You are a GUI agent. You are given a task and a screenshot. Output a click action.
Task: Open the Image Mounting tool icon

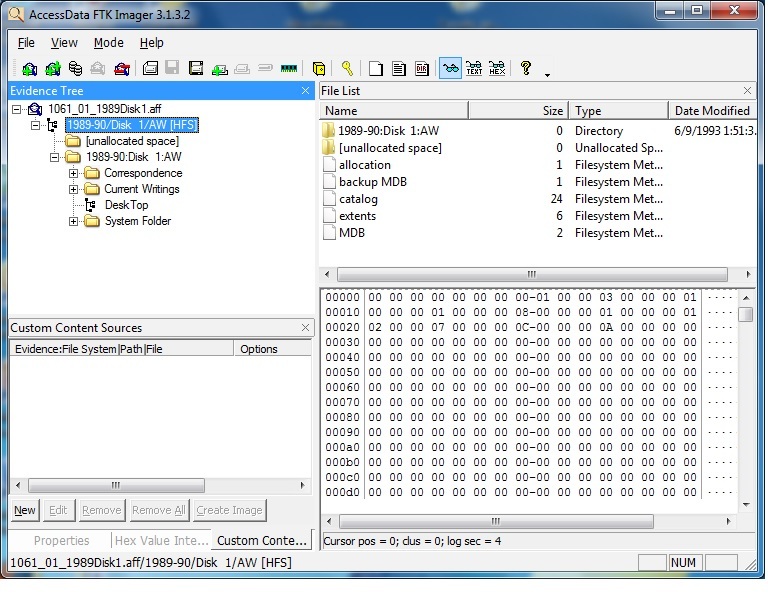pos(75,69)
